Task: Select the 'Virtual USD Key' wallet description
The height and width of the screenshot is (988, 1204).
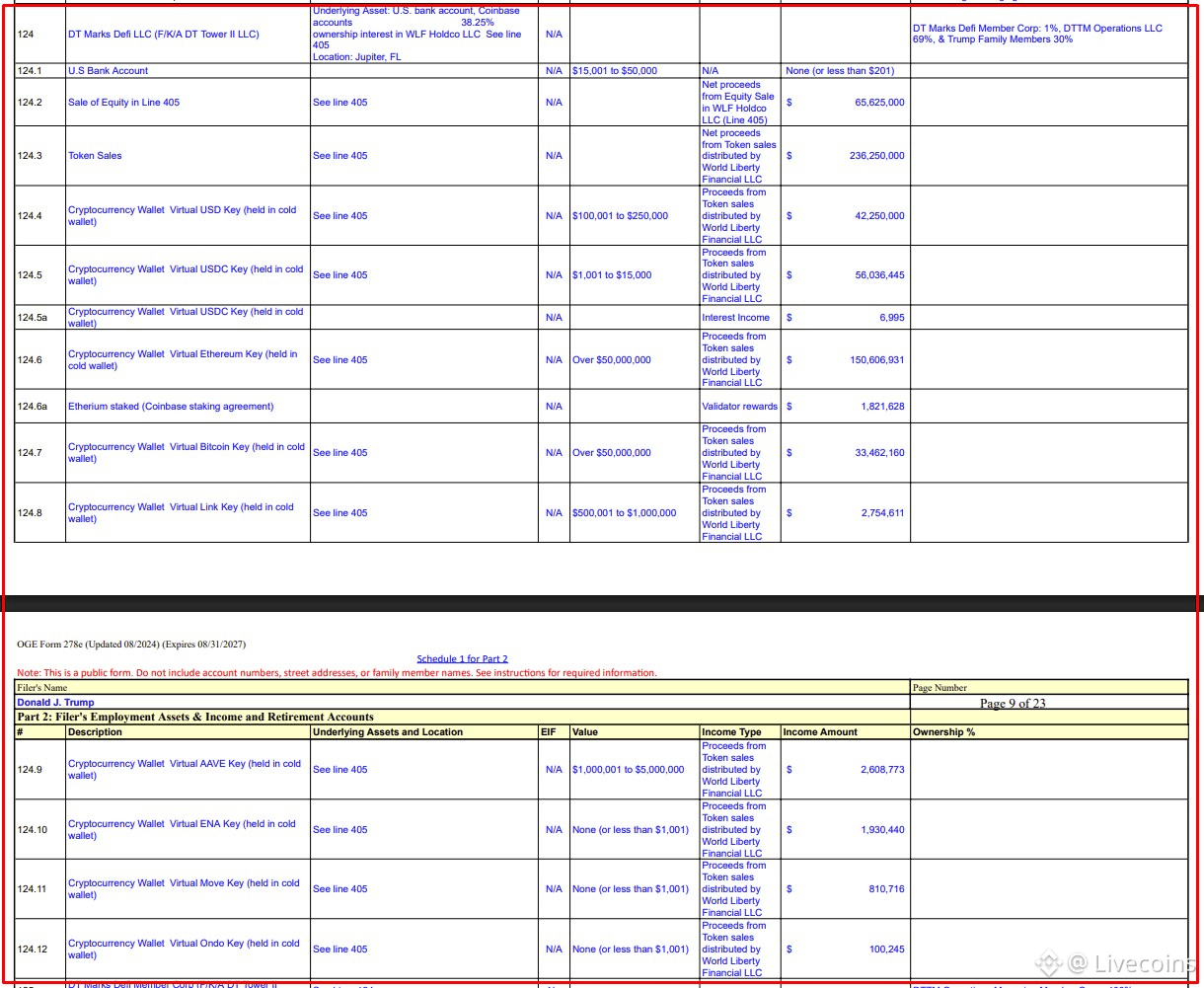Action: click(x=183, y=216)
